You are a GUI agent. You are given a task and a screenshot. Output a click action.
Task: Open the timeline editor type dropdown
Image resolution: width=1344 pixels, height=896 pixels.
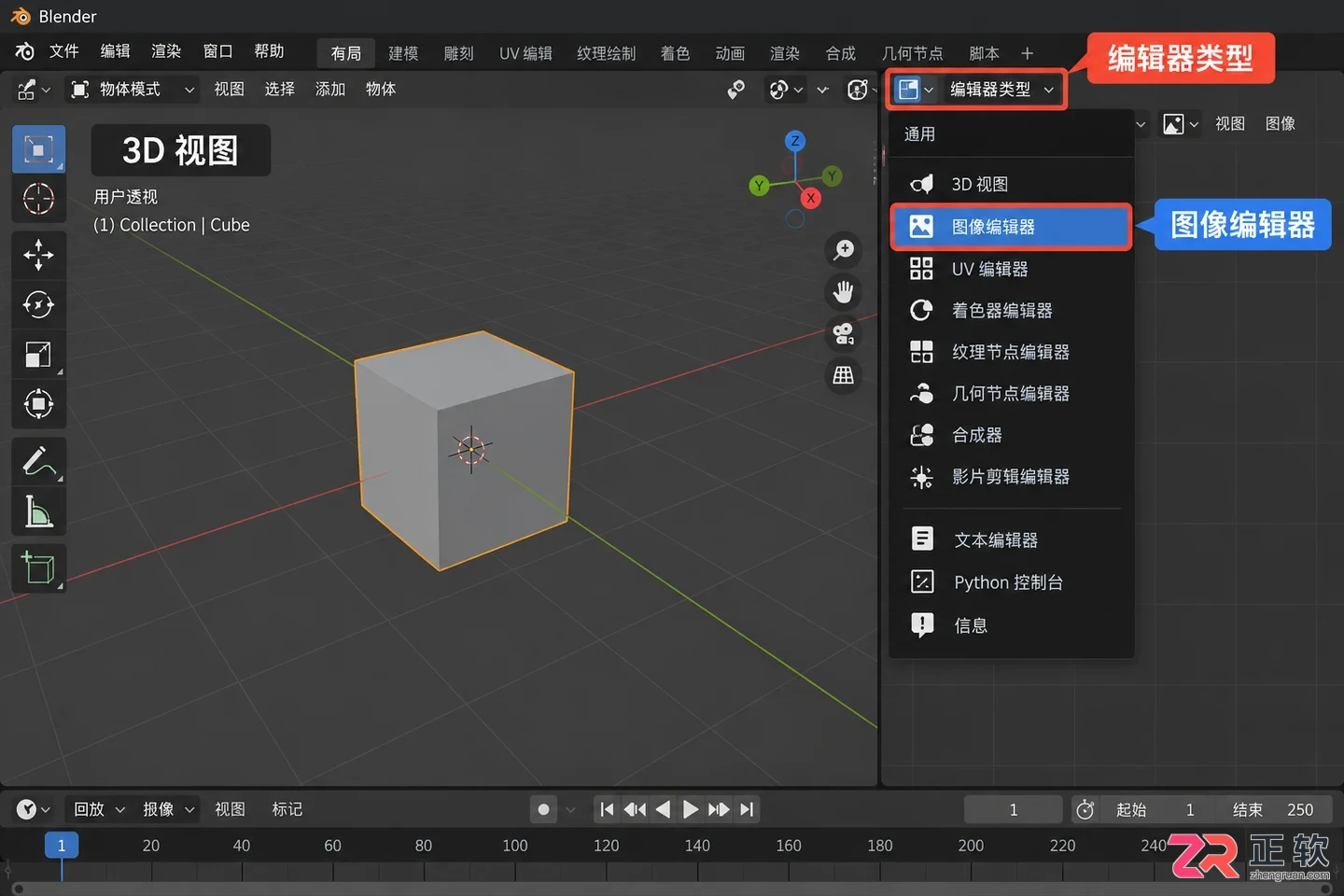(x=33, y=809)
